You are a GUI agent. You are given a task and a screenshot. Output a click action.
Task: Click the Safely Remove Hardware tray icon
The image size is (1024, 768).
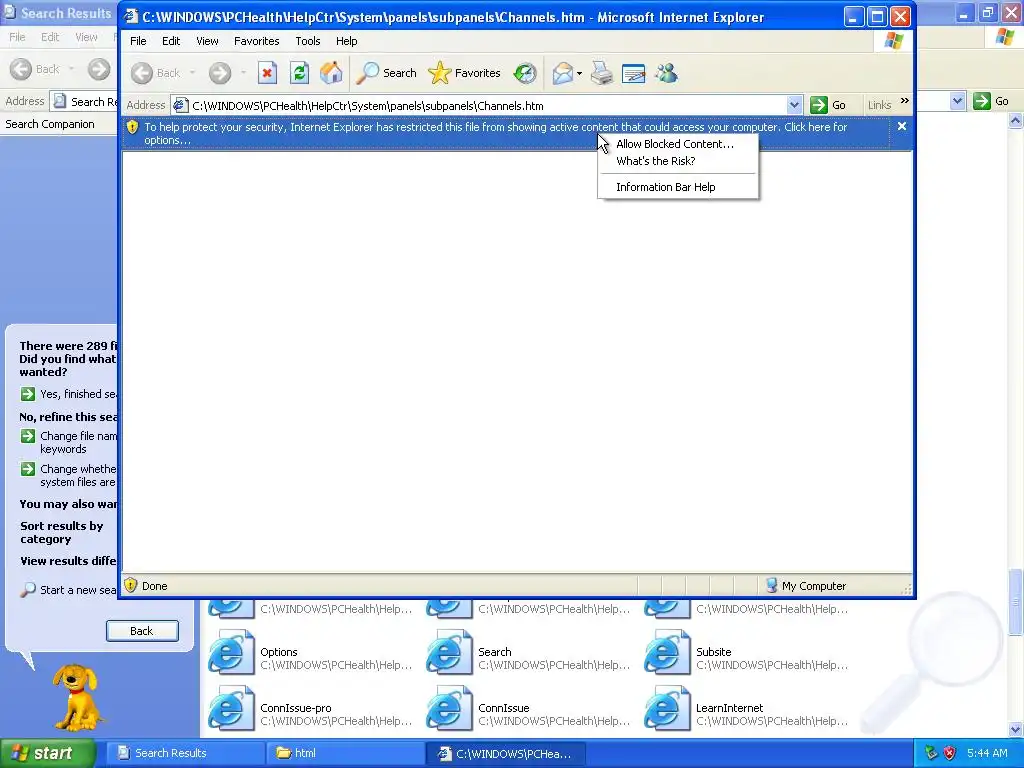click(x=931, y=753)
